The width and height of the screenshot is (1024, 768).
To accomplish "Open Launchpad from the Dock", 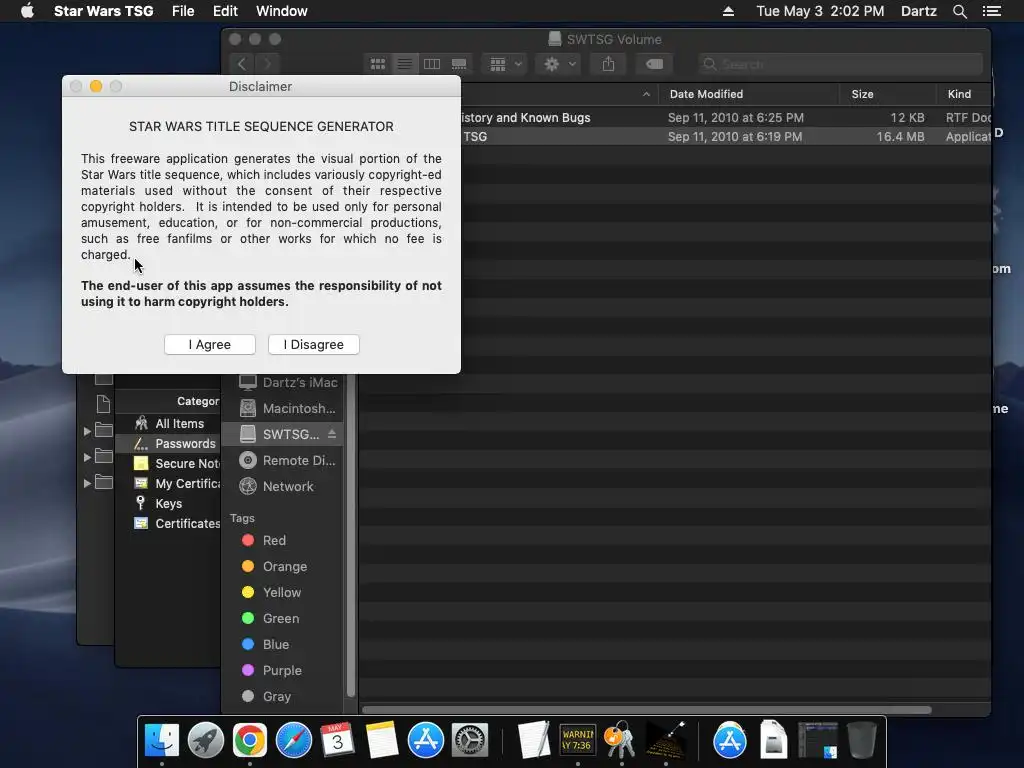I will (206, 741).
